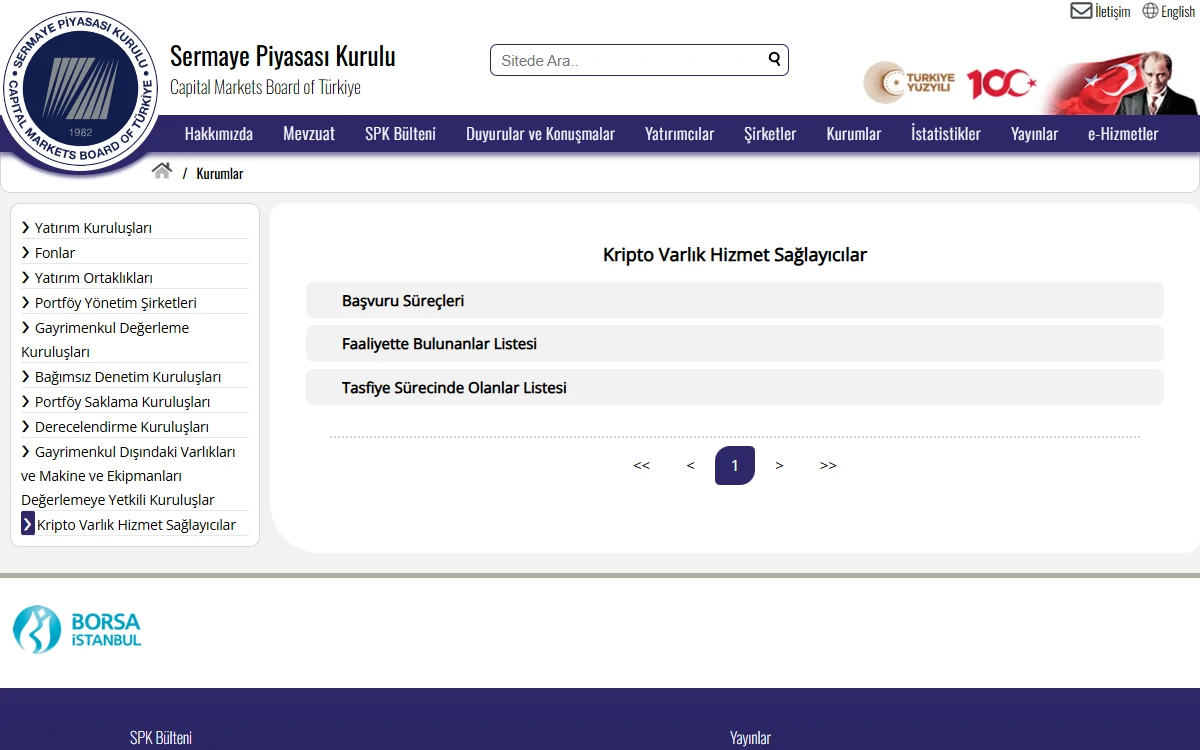Open Bağımsız Denetim Kuruluşları sidebar item
This screenshot has height=750, width=1200.
(128, 377)
